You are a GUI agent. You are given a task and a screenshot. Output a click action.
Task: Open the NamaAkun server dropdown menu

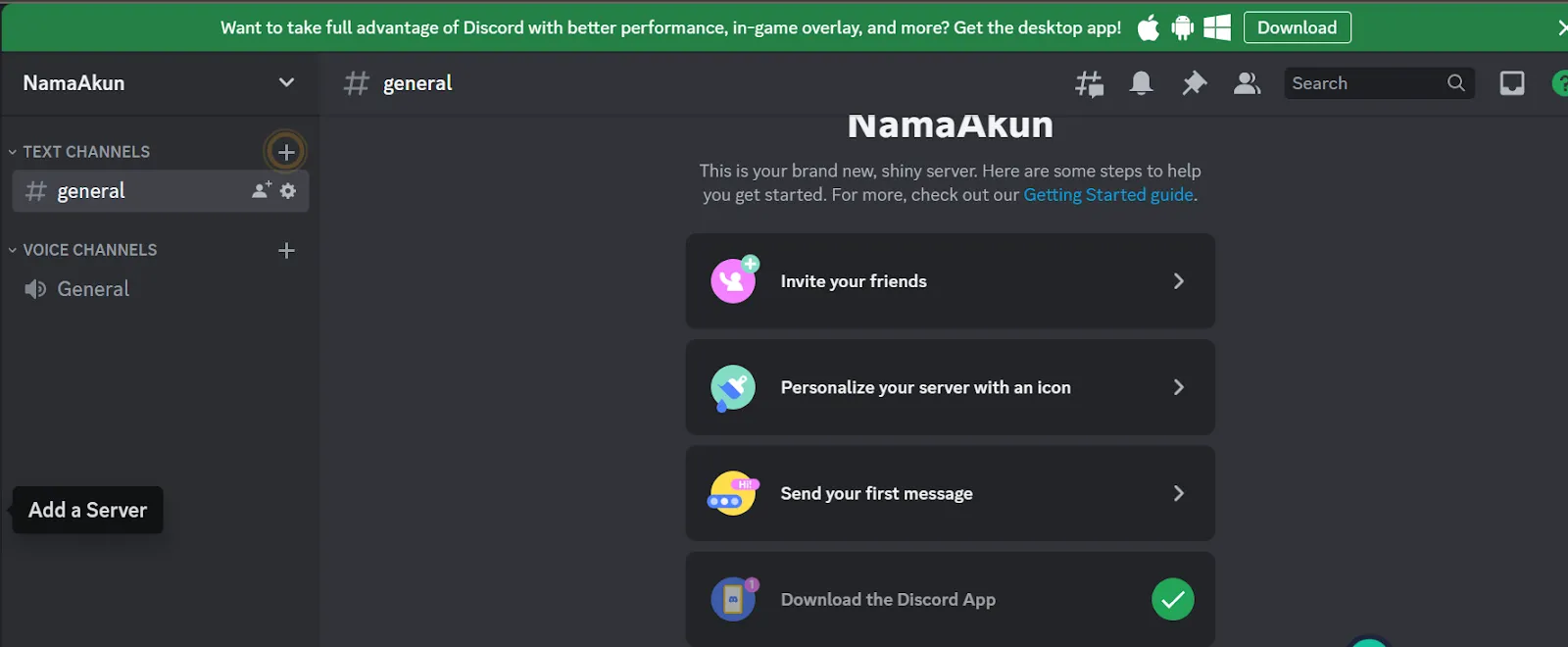pyautogui.click(x=286, y=83)
